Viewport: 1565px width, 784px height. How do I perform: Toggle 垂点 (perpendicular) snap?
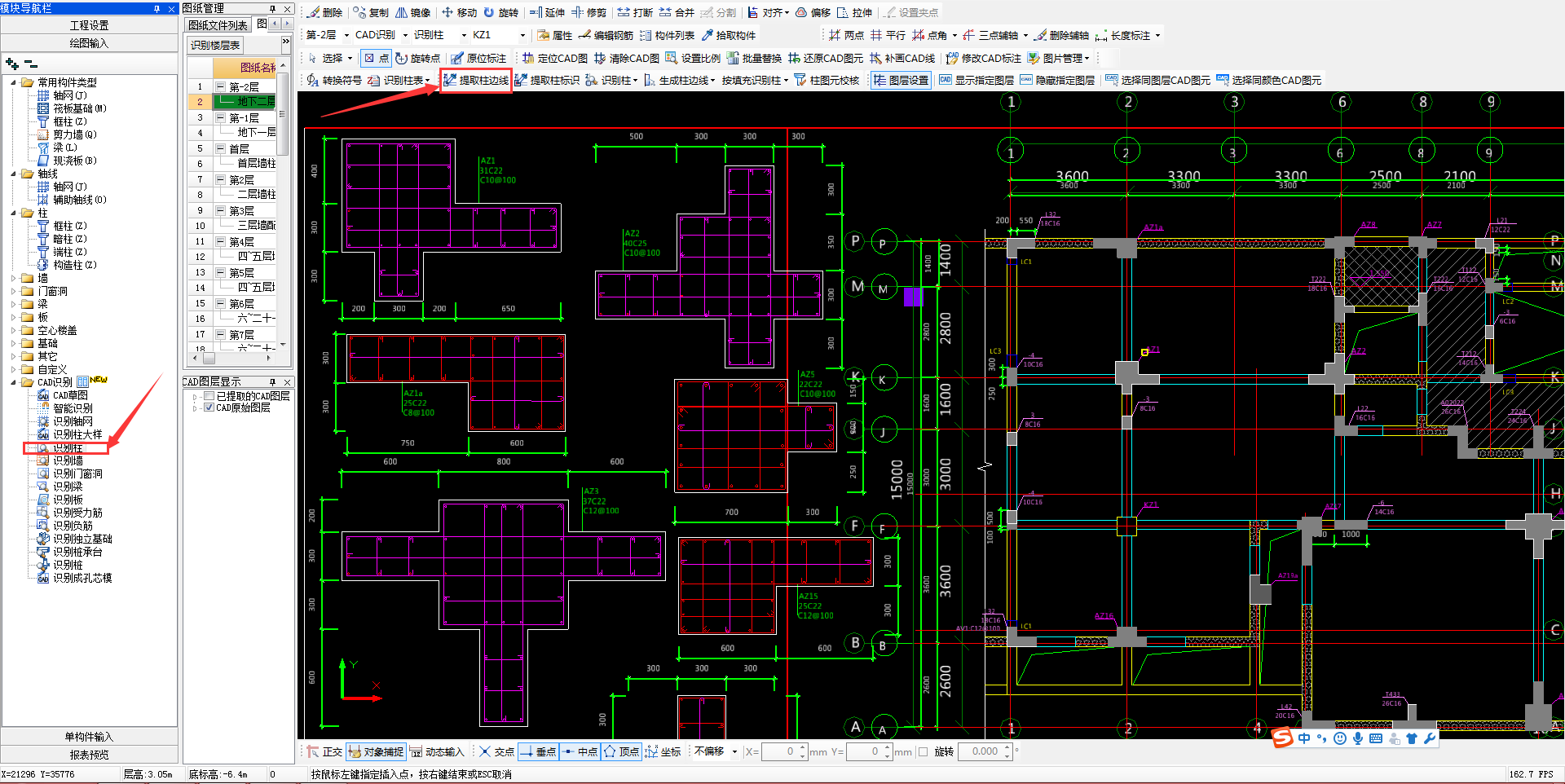538,751
